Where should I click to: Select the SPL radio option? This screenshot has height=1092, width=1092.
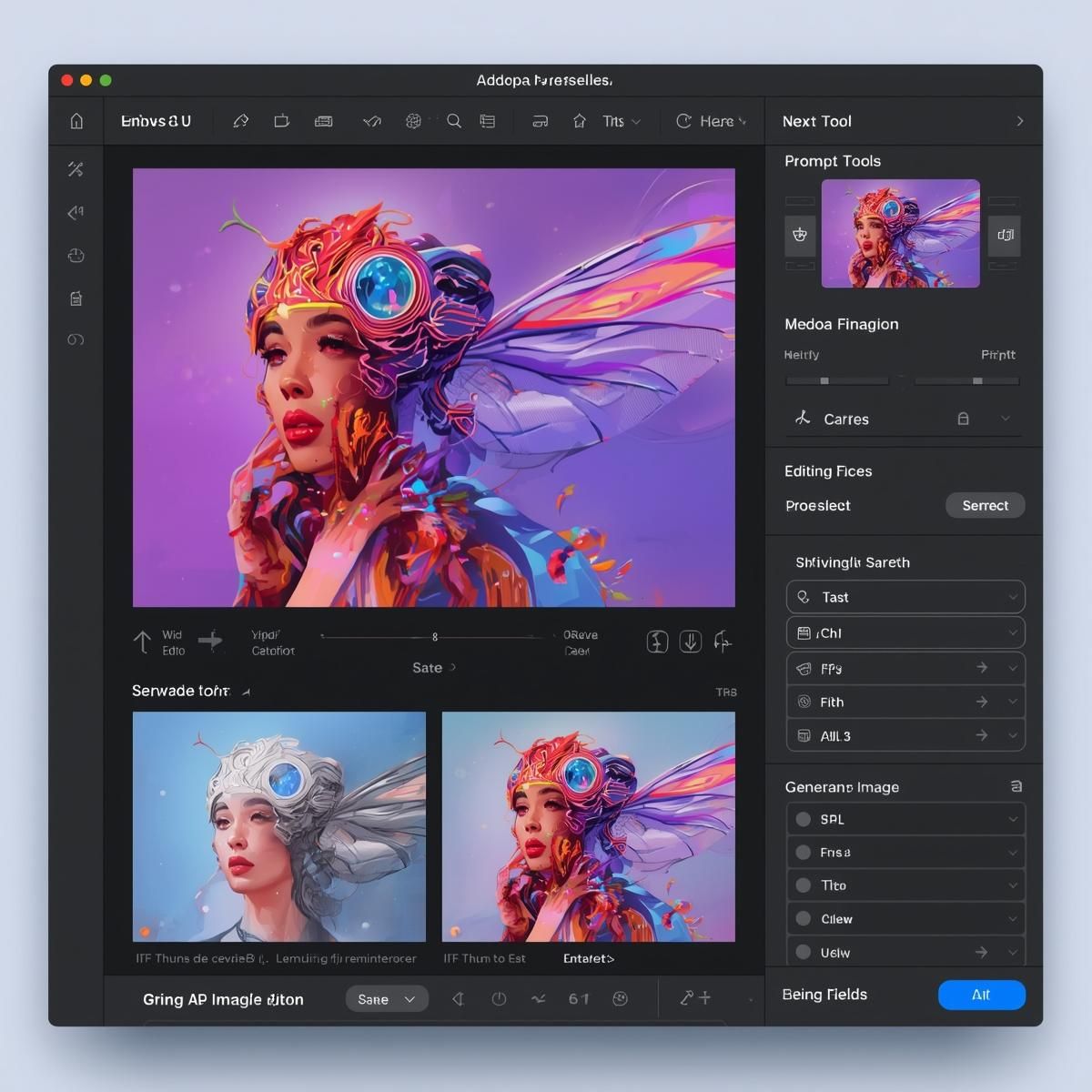coord(804,819)
